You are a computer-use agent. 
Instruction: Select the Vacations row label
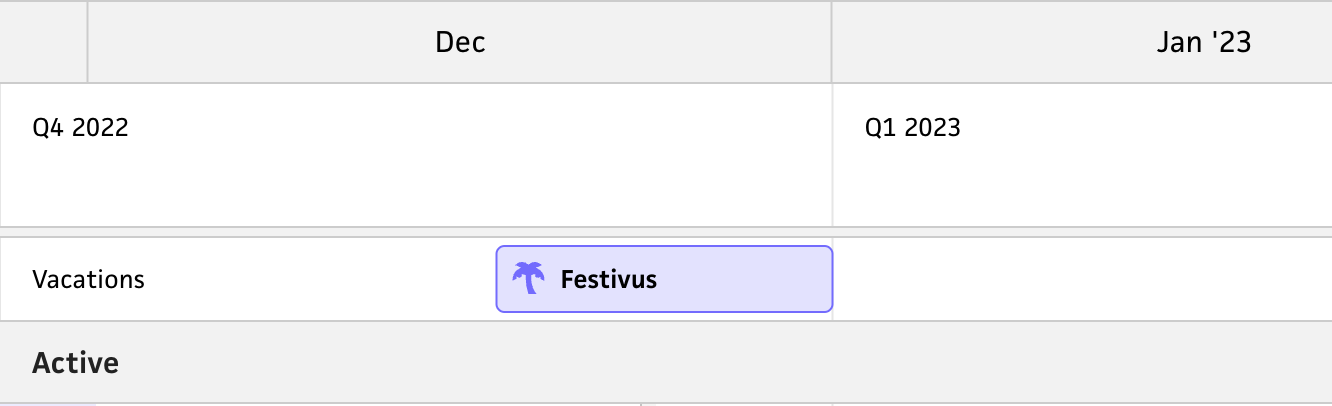coord(88,279)
